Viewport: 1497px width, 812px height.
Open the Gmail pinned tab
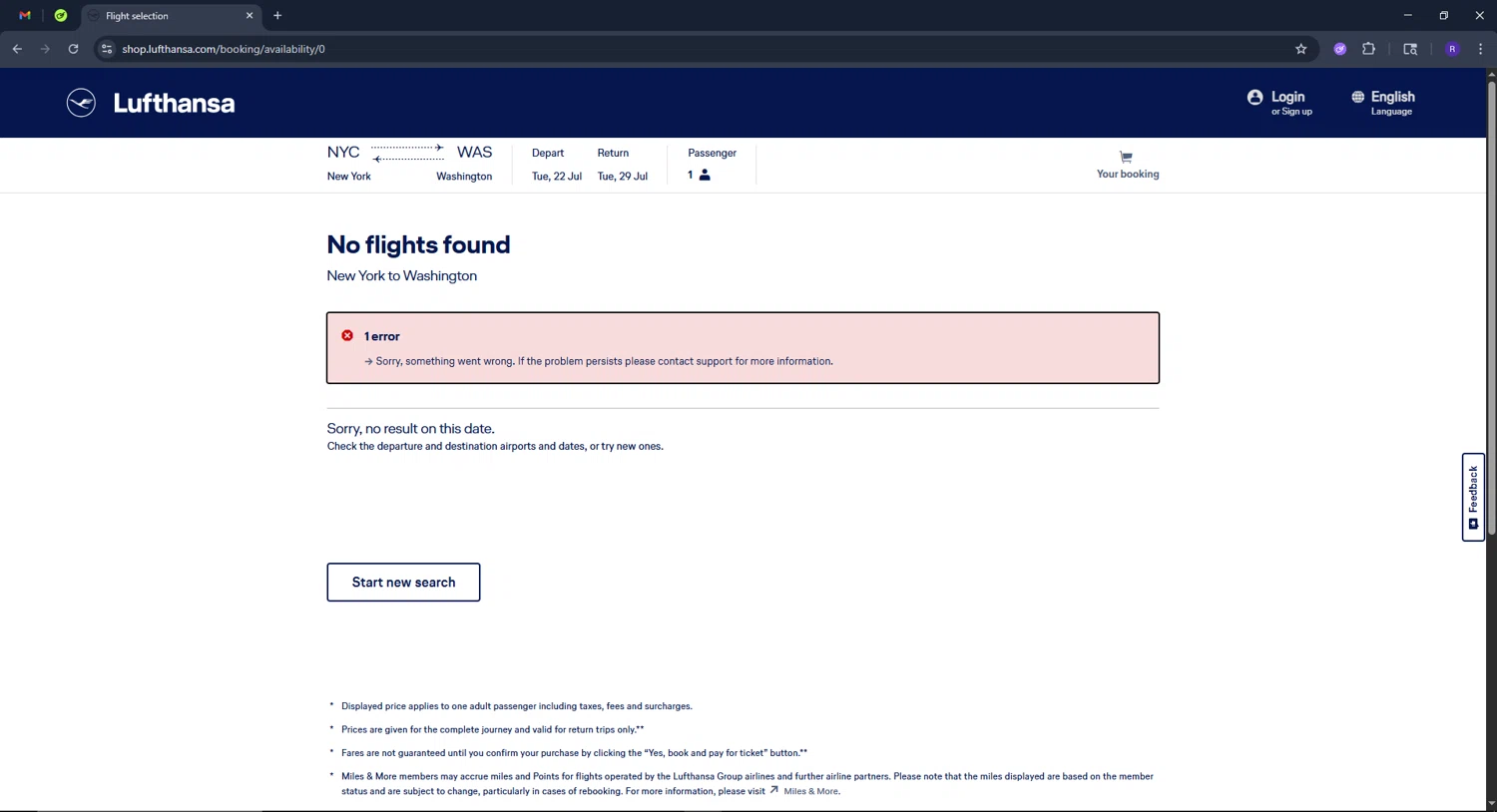pos(25,16)
